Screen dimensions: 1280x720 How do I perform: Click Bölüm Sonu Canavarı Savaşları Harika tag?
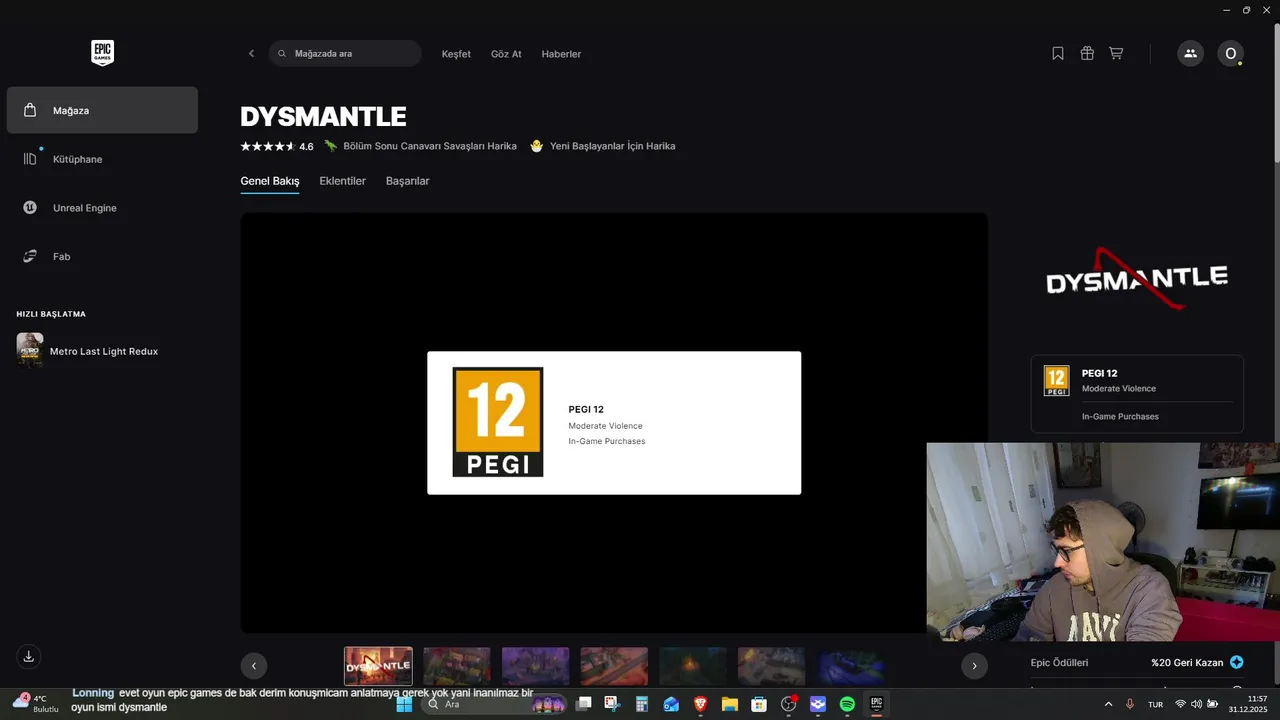421,146
